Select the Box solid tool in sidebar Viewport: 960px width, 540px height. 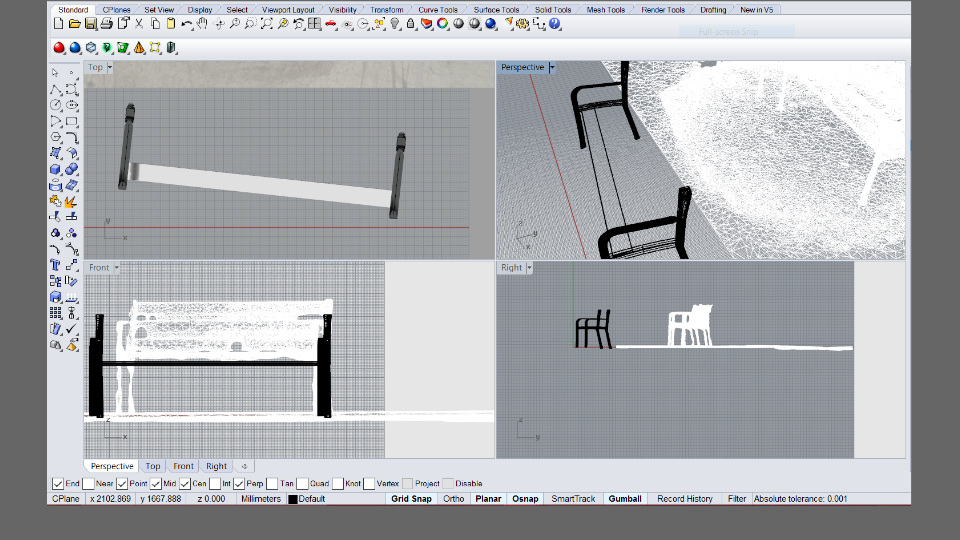[x=56, y=169]
